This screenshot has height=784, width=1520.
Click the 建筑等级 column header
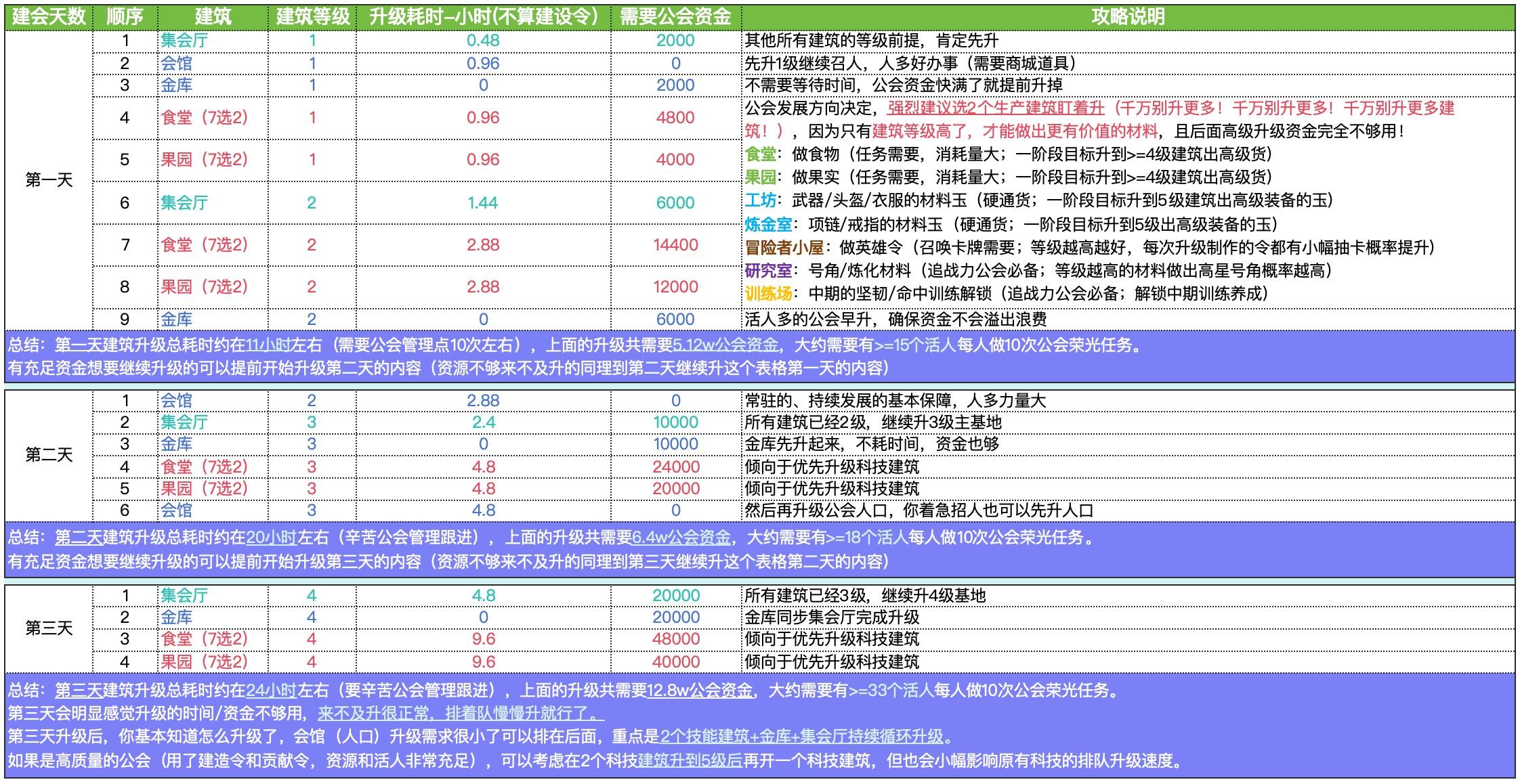(x=312, y=17)
